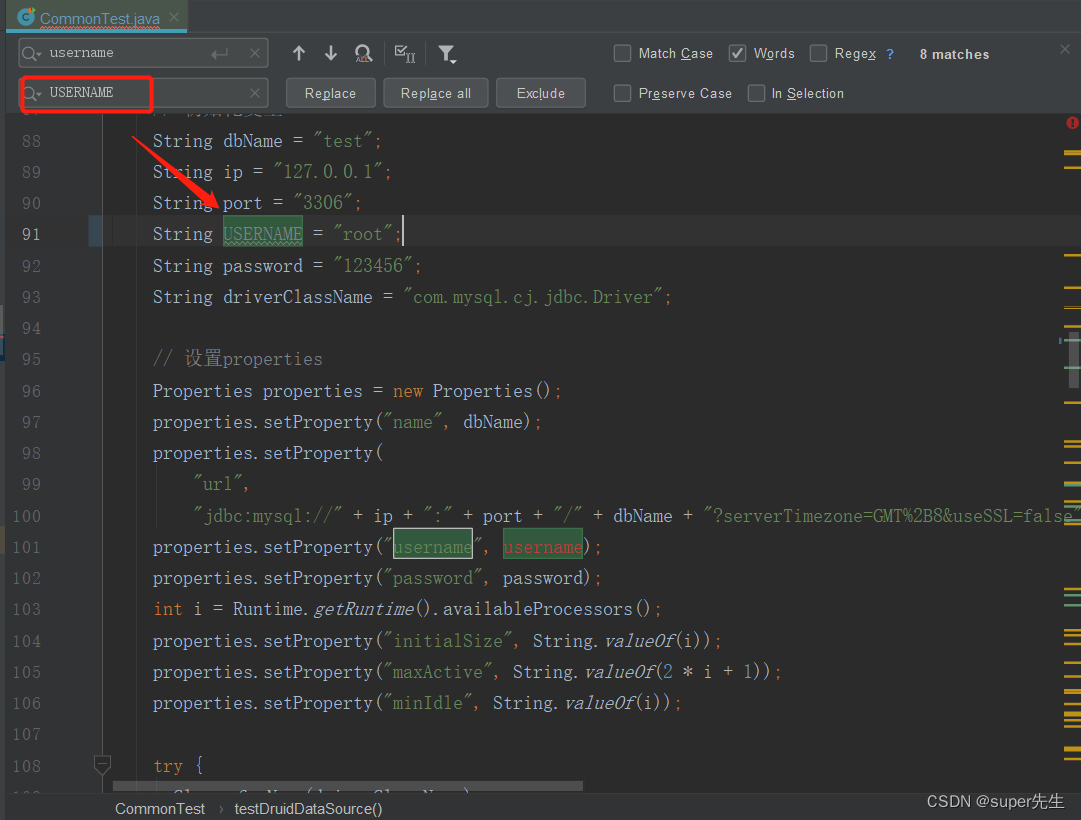Click the Exclude button
This screenshot has height=820, width=1081.
click(x=540, y=93)
